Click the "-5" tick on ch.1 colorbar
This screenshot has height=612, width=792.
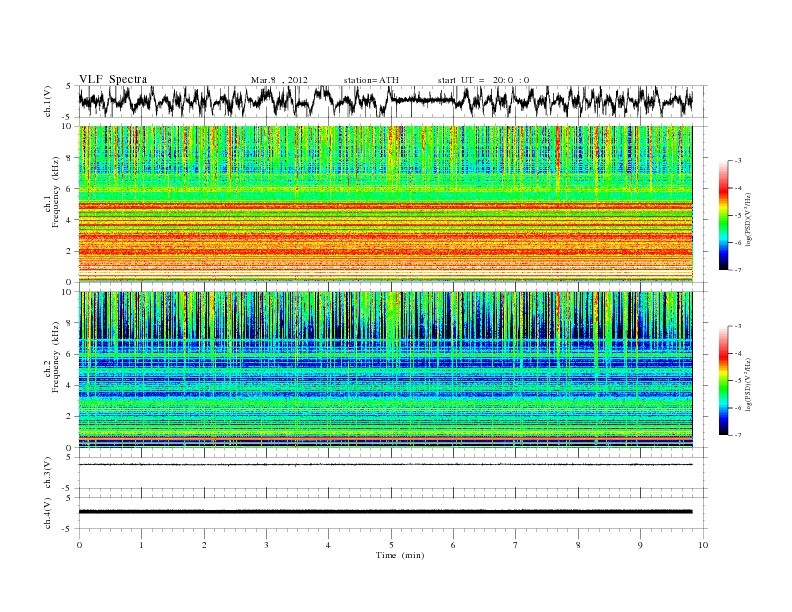point(737,216)
